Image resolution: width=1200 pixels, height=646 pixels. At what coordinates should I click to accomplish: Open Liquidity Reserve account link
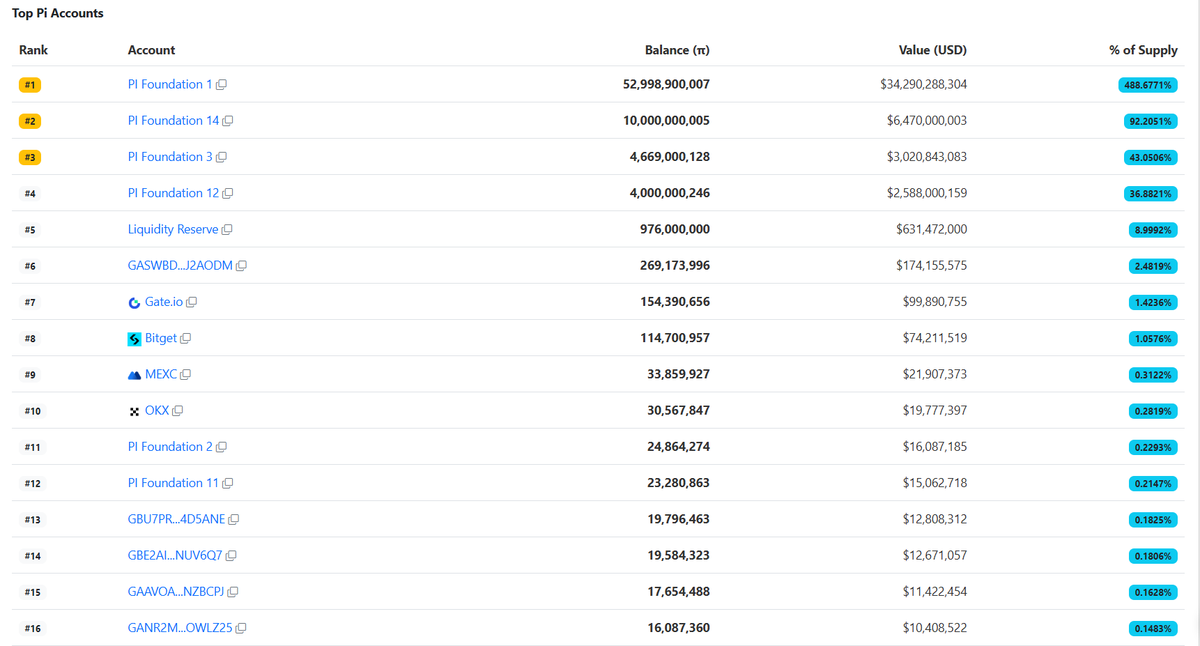pos(173,229)
